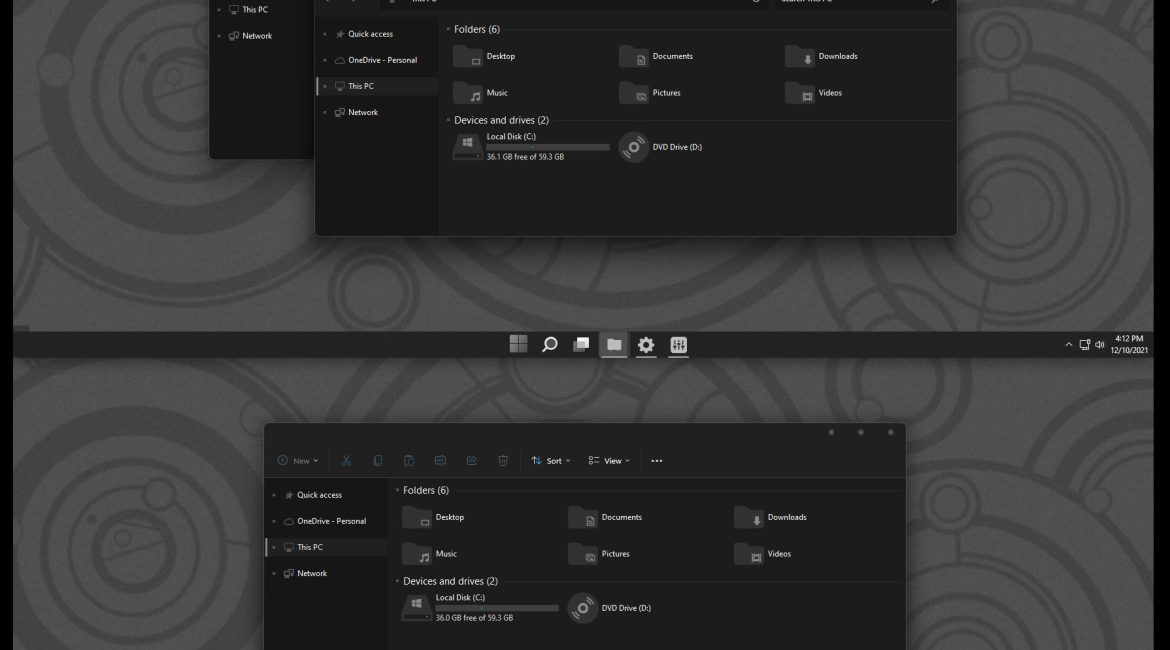Click the File Explorer taskbar icon
This screenshot has width=1170, height=650.
click(613, 344)
